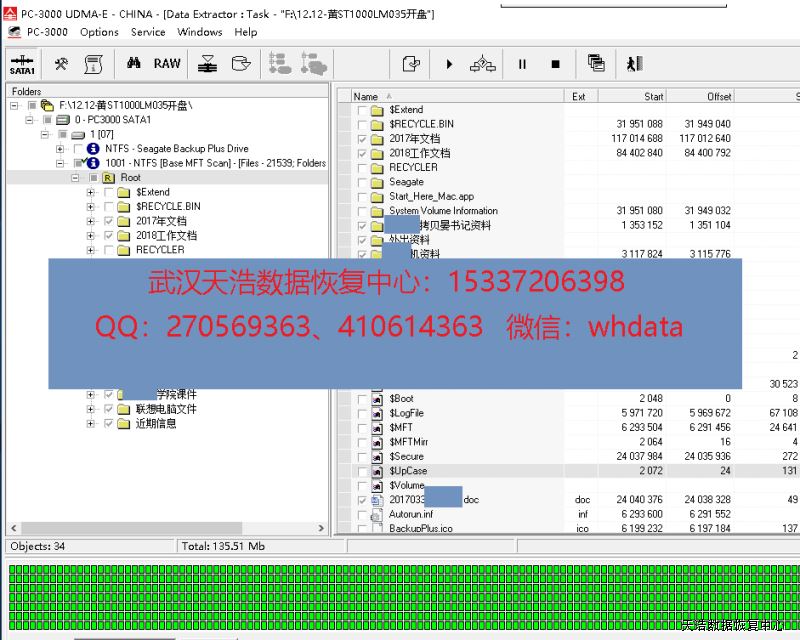Uncheck the 2017年文档 folder in tree
The width and height of the screenshot is (800, 640).
pyautogui.click(x=108, y=221)
